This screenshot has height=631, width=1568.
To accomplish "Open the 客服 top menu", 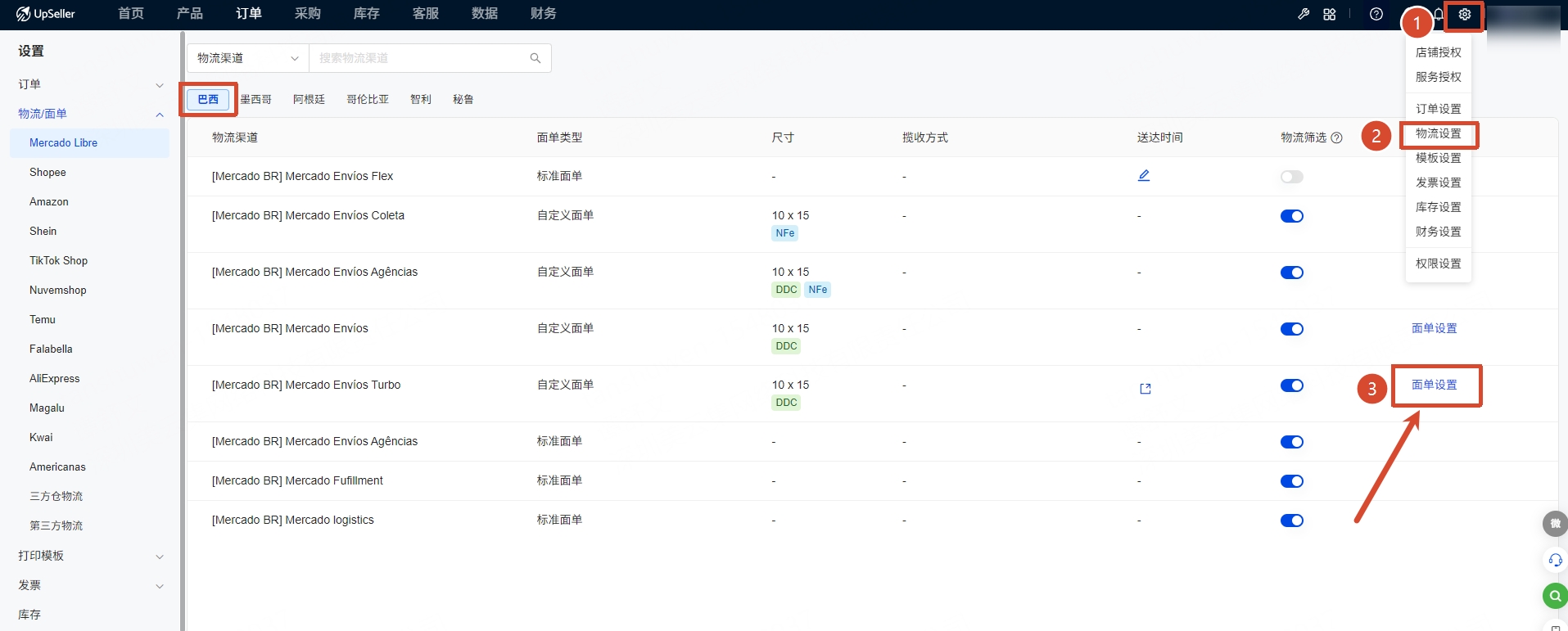I will [x=426, y=14].
